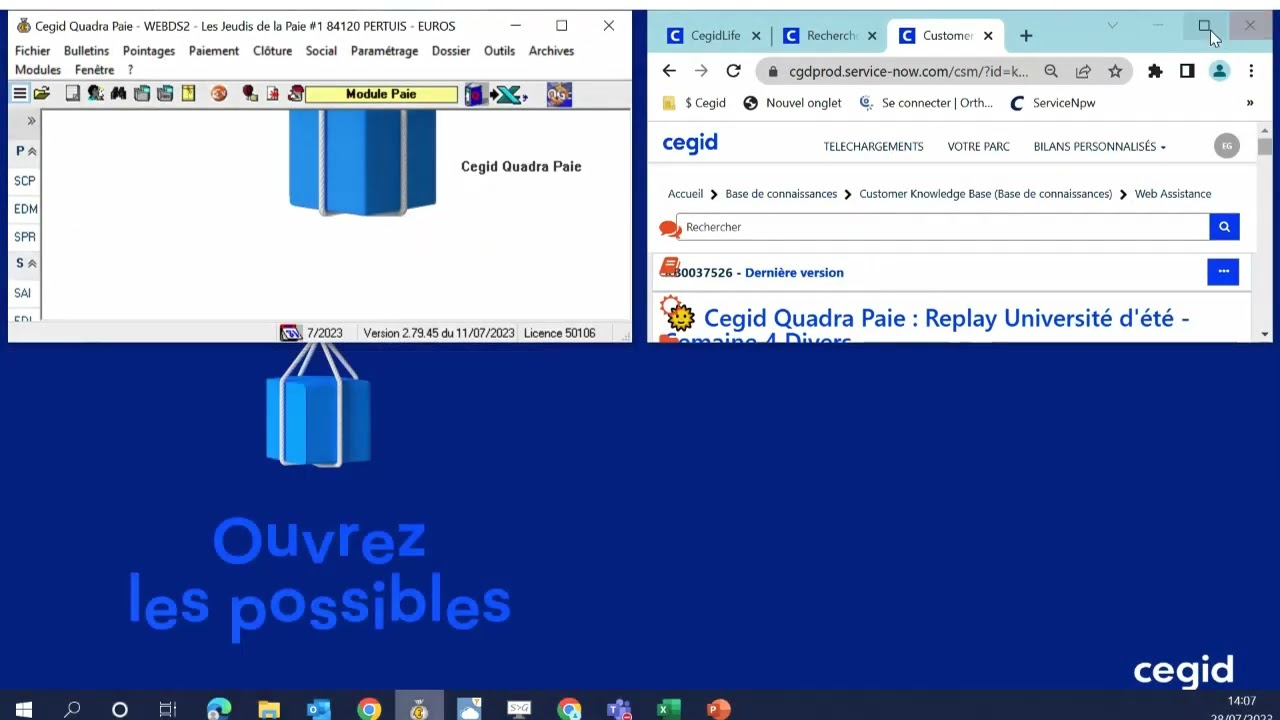Click the cegid logo on the portal page
Image resolution: width=1280 pixels, height=720 pixels.
click(690, 144)
